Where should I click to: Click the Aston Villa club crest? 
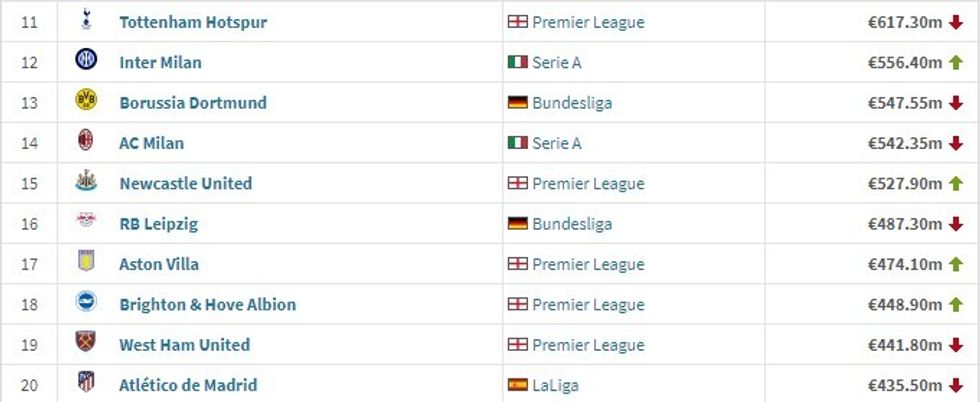click(86, 263)
